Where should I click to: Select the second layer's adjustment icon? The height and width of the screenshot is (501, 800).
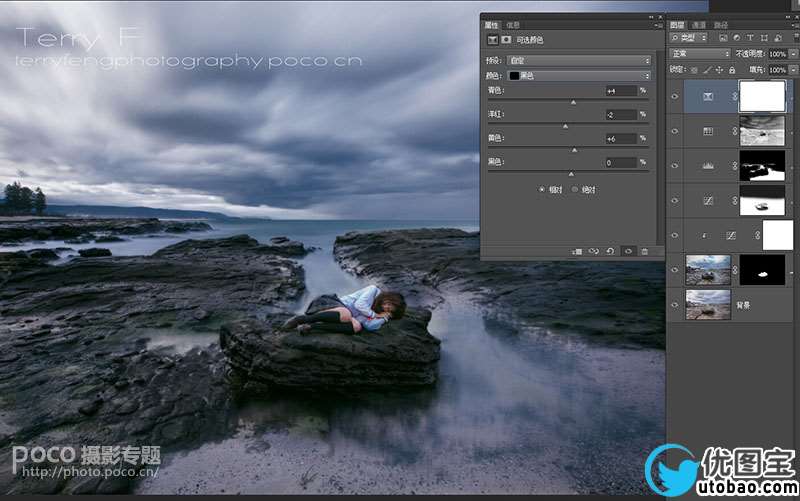[708, 131]
